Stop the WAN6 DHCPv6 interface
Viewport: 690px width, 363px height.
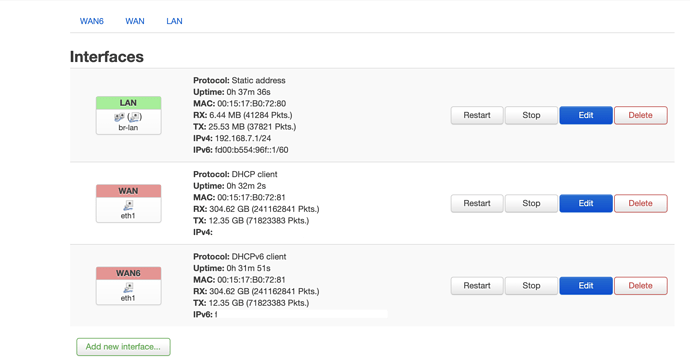[x=531, y=286]
